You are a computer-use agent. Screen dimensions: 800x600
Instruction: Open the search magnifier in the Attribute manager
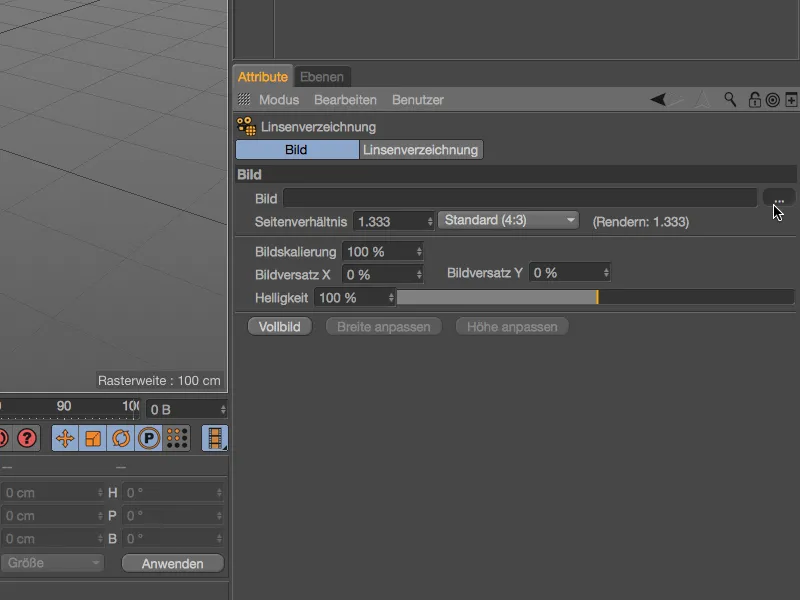[730, 100]
